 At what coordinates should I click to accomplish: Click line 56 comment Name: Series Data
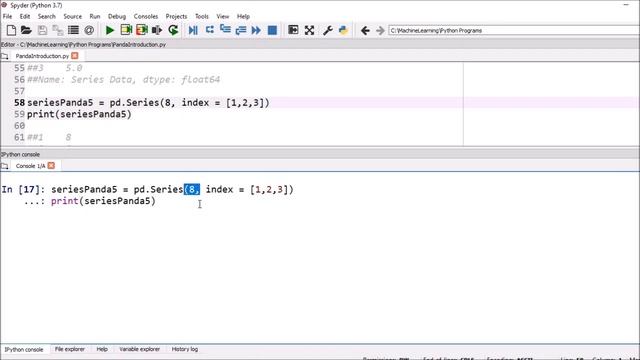pyautogui.click(x=123, y=79)
